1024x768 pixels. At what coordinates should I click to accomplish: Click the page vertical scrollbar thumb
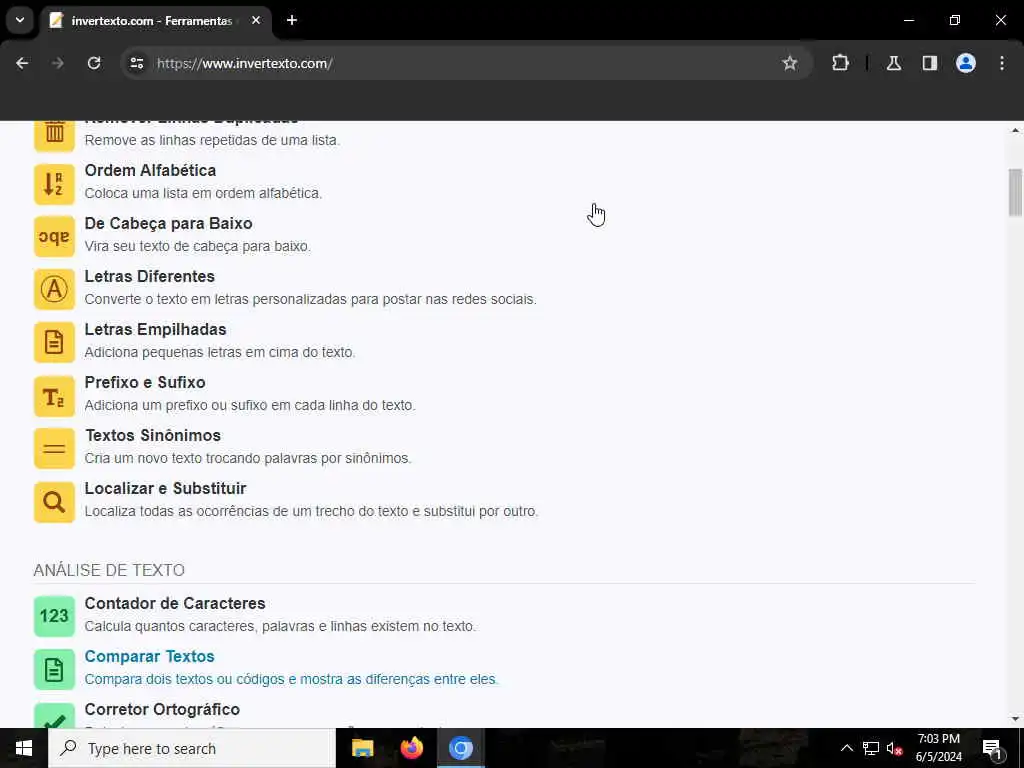tap(1015, 192)
